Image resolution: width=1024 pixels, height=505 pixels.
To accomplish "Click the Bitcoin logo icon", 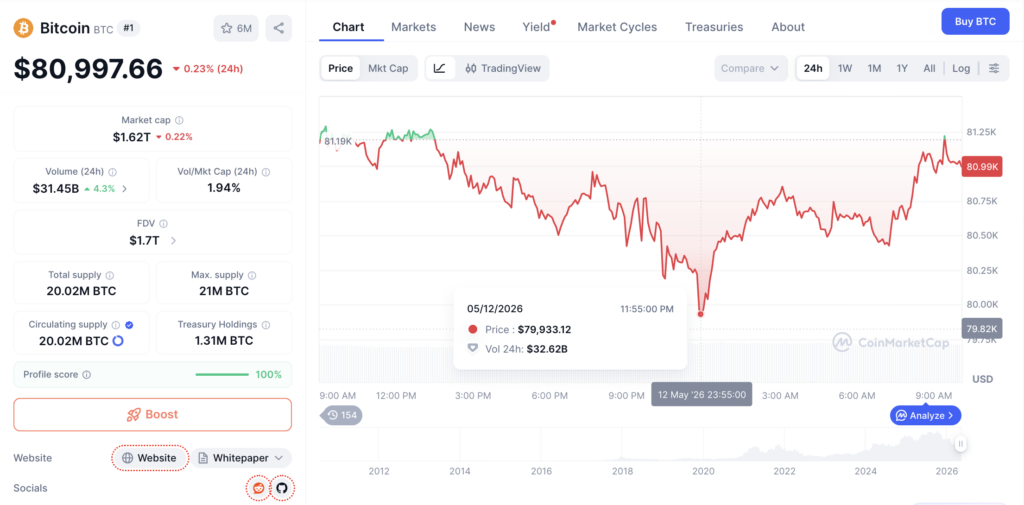I will pos(24,28).
